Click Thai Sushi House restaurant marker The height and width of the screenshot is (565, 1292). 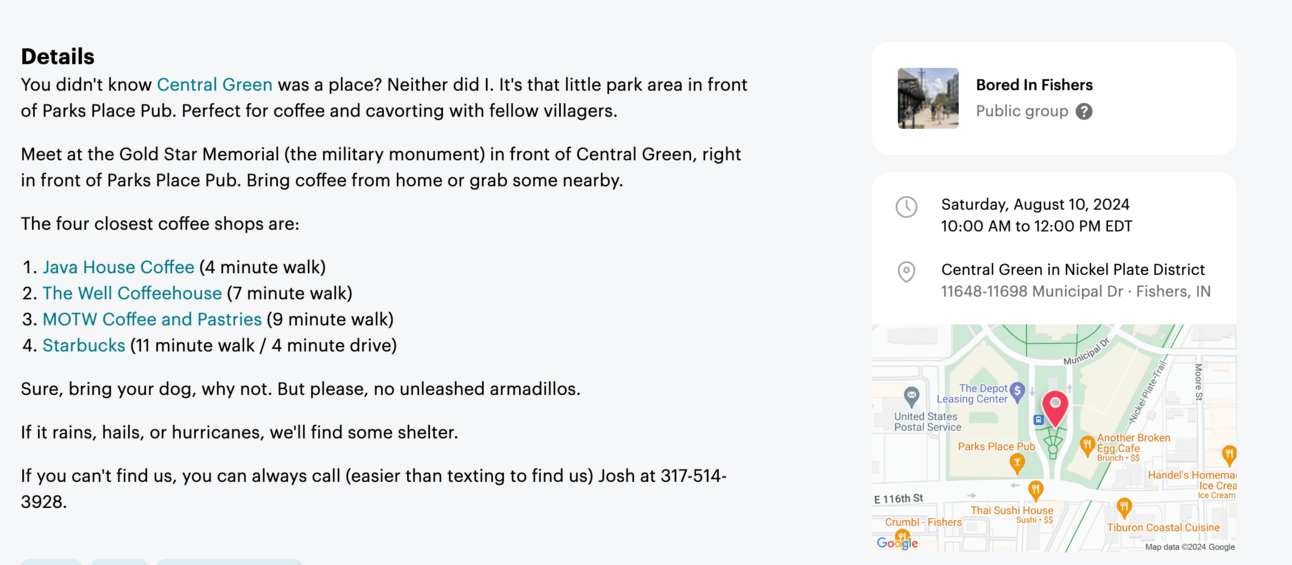[1036, 490]
